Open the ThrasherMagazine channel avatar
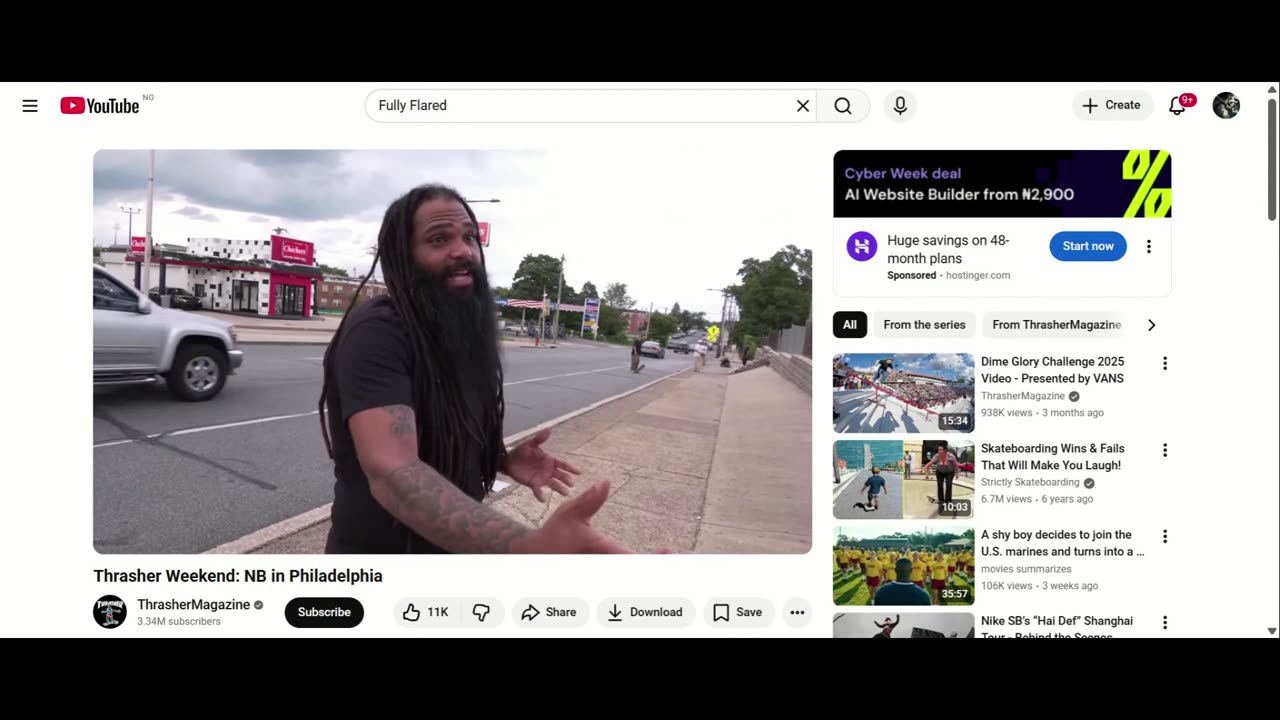 (110, 612)
